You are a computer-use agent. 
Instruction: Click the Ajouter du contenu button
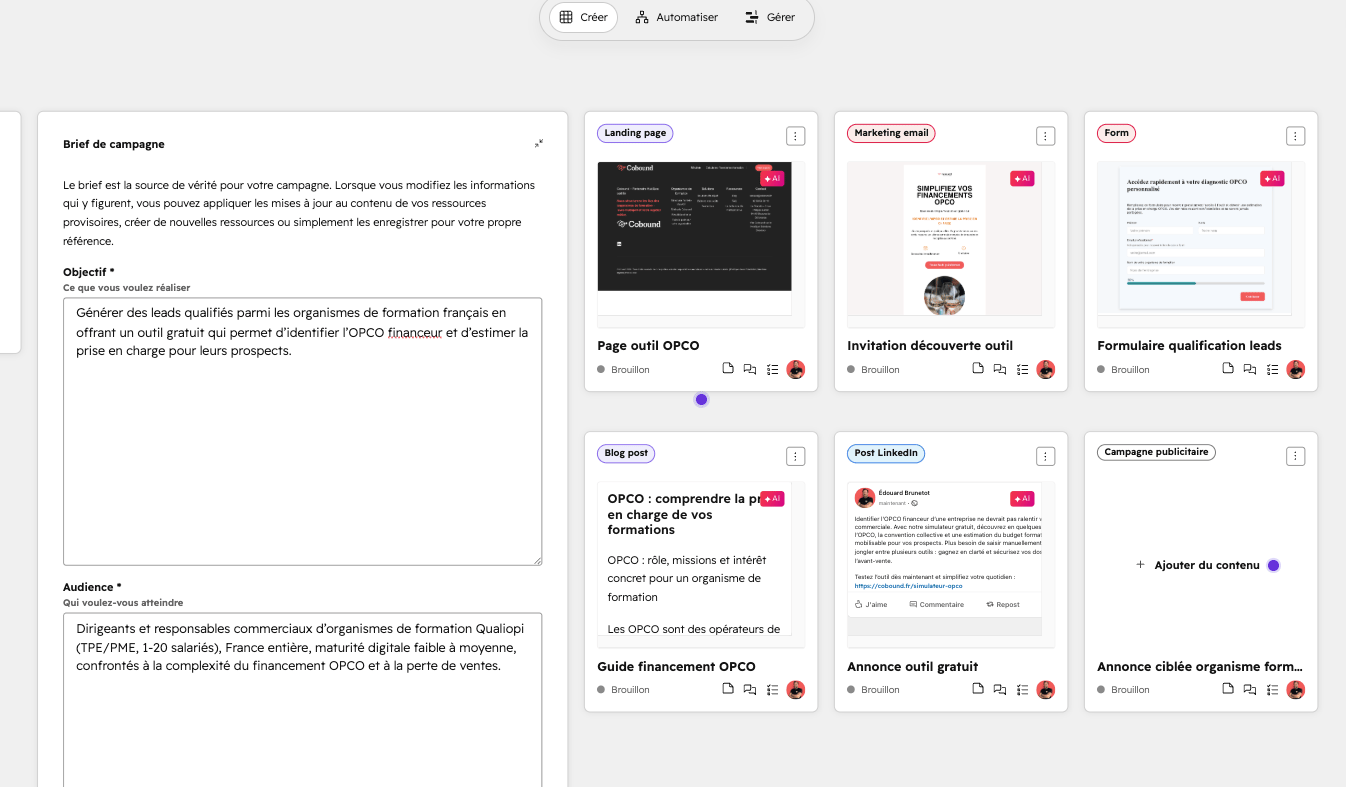(x=1197, y=565)
